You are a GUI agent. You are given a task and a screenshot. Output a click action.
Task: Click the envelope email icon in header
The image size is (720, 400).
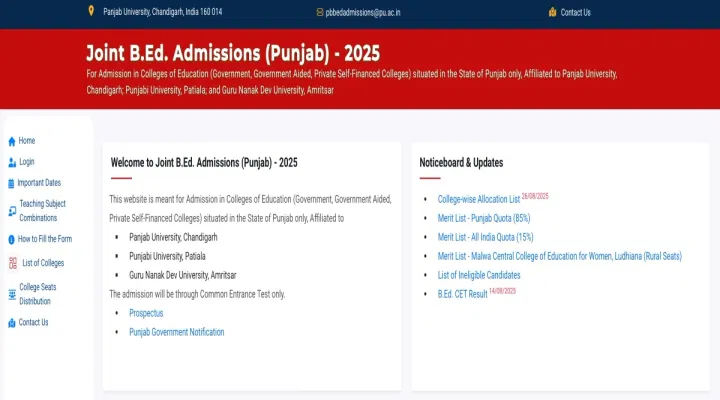pos(320,12)
